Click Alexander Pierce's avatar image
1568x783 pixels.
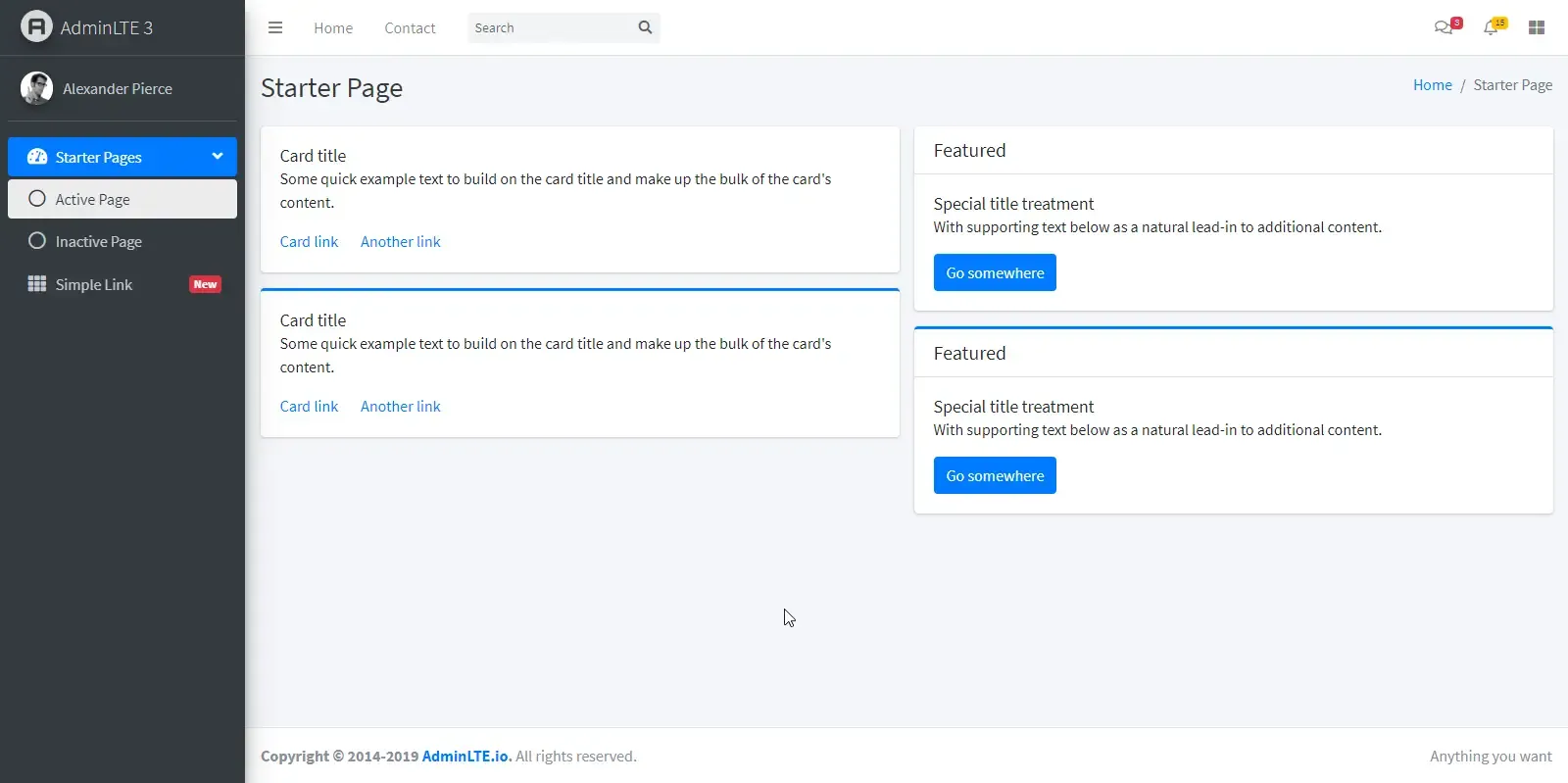[x=36, y=88]
